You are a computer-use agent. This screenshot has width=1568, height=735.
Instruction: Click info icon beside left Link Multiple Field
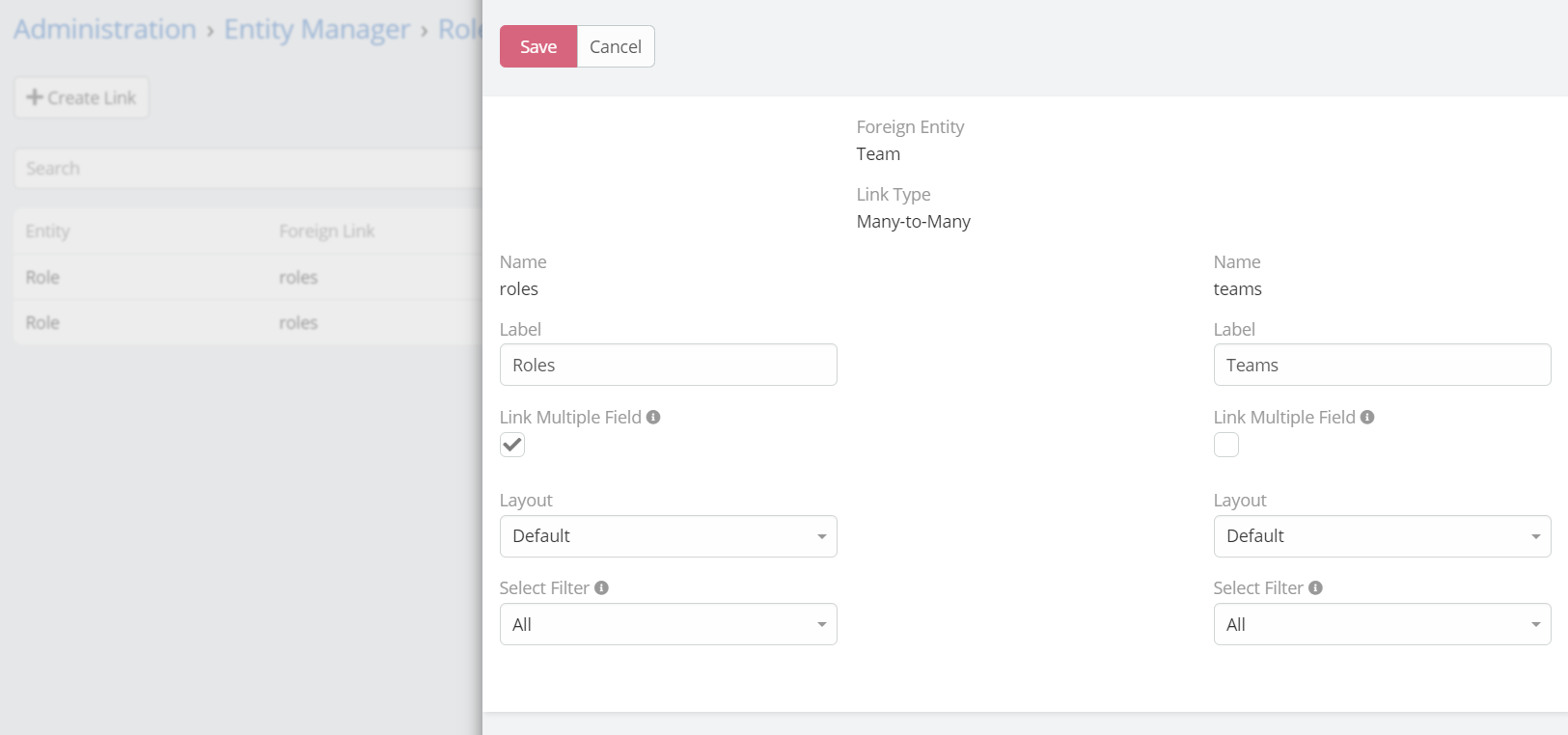[x=653, y=418]
